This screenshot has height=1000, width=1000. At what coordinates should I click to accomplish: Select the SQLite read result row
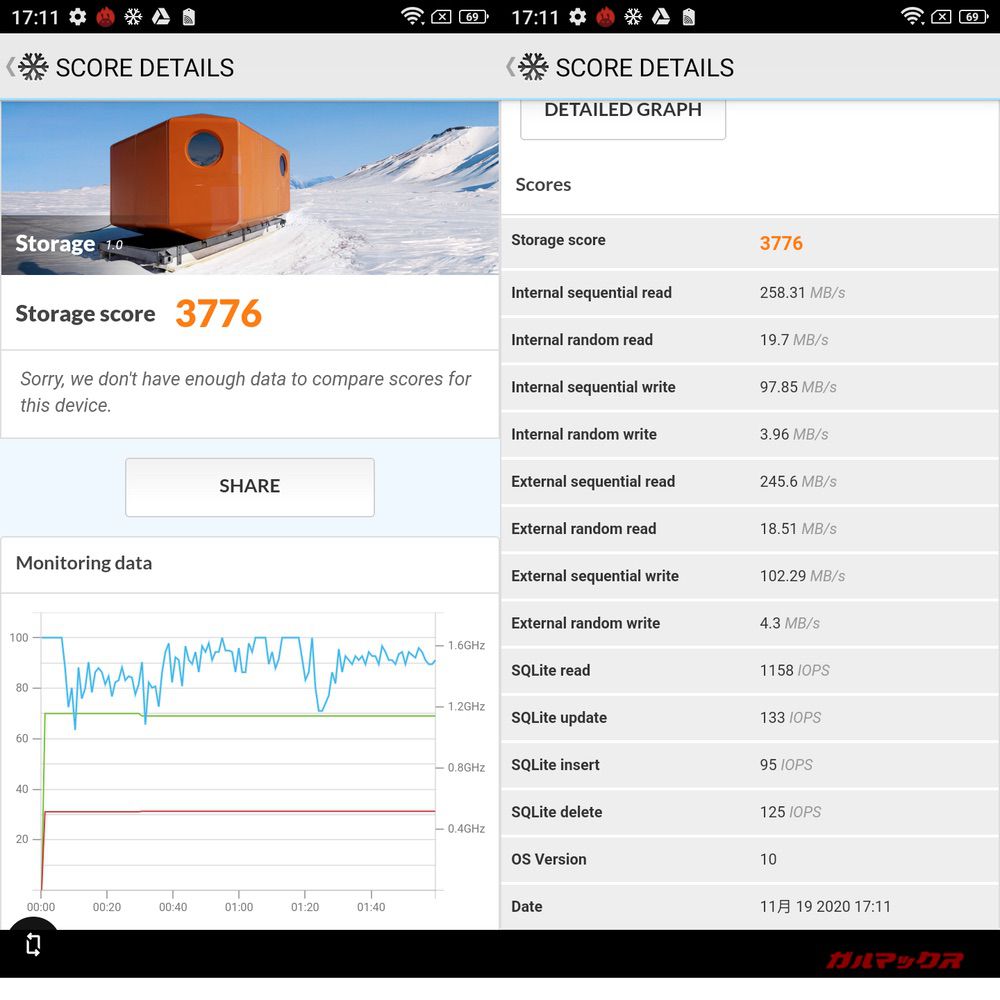click(749, 671)
